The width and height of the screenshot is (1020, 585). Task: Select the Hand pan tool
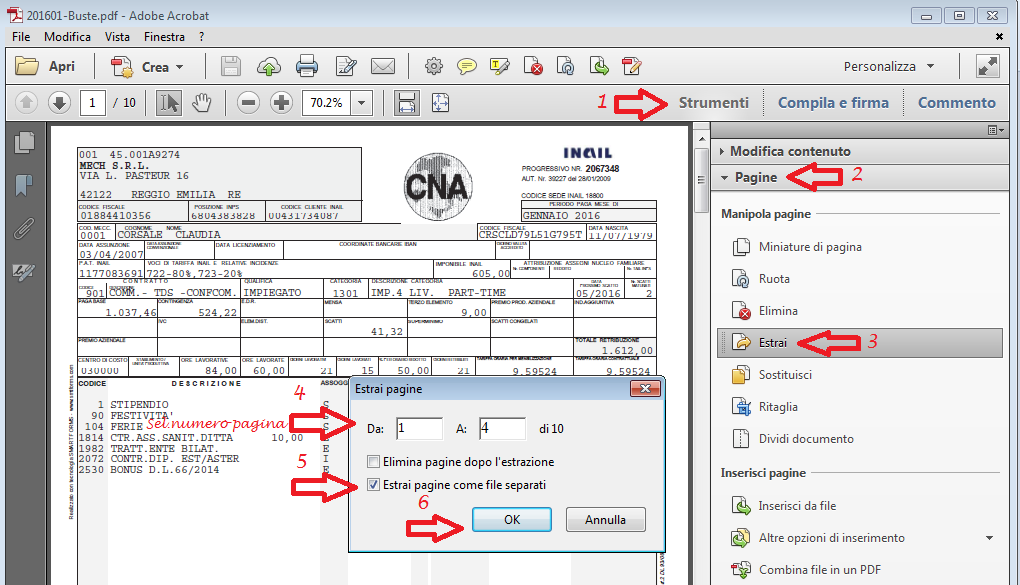point(202,102)
